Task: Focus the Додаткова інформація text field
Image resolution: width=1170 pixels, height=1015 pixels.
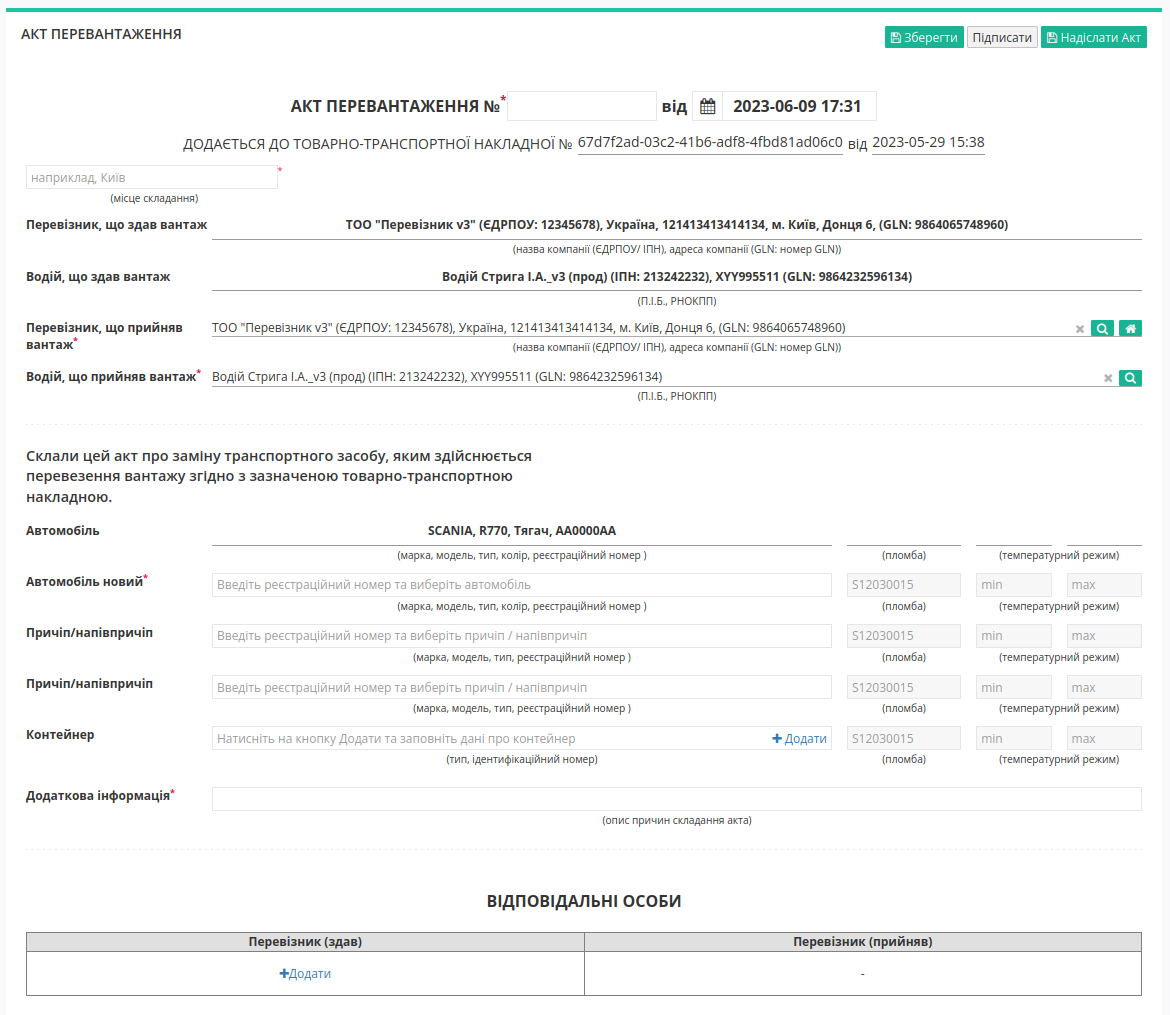Action: [677, 799]
